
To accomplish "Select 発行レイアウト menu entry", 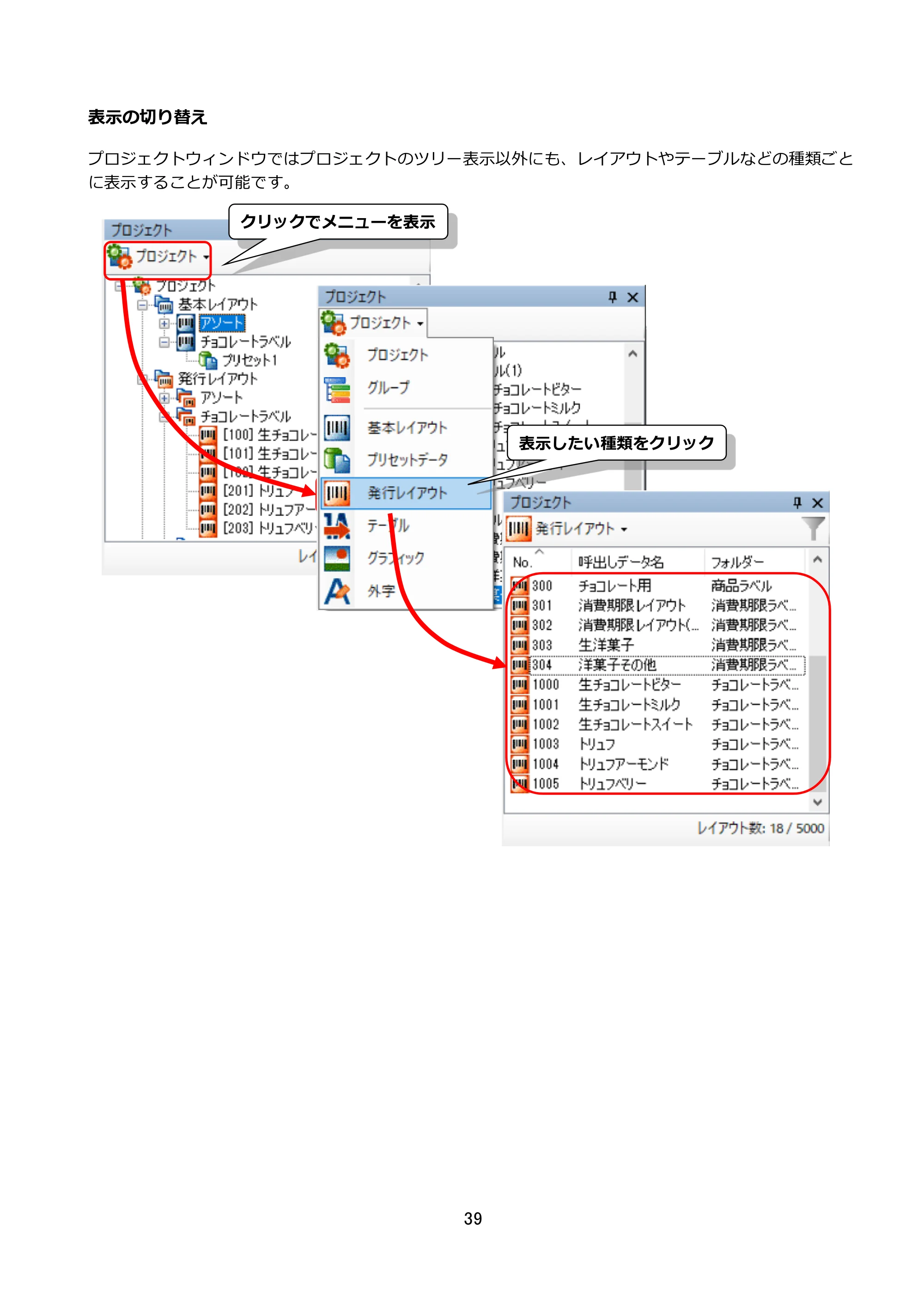I will [x=406, y=493].
